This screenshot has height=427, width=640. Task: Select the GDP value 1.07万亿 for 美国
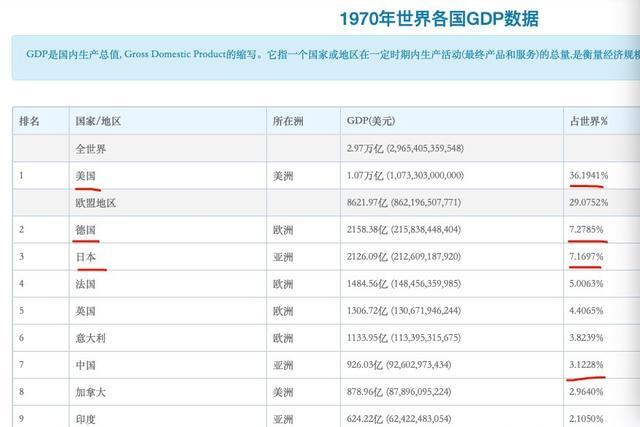coord(405,176)
